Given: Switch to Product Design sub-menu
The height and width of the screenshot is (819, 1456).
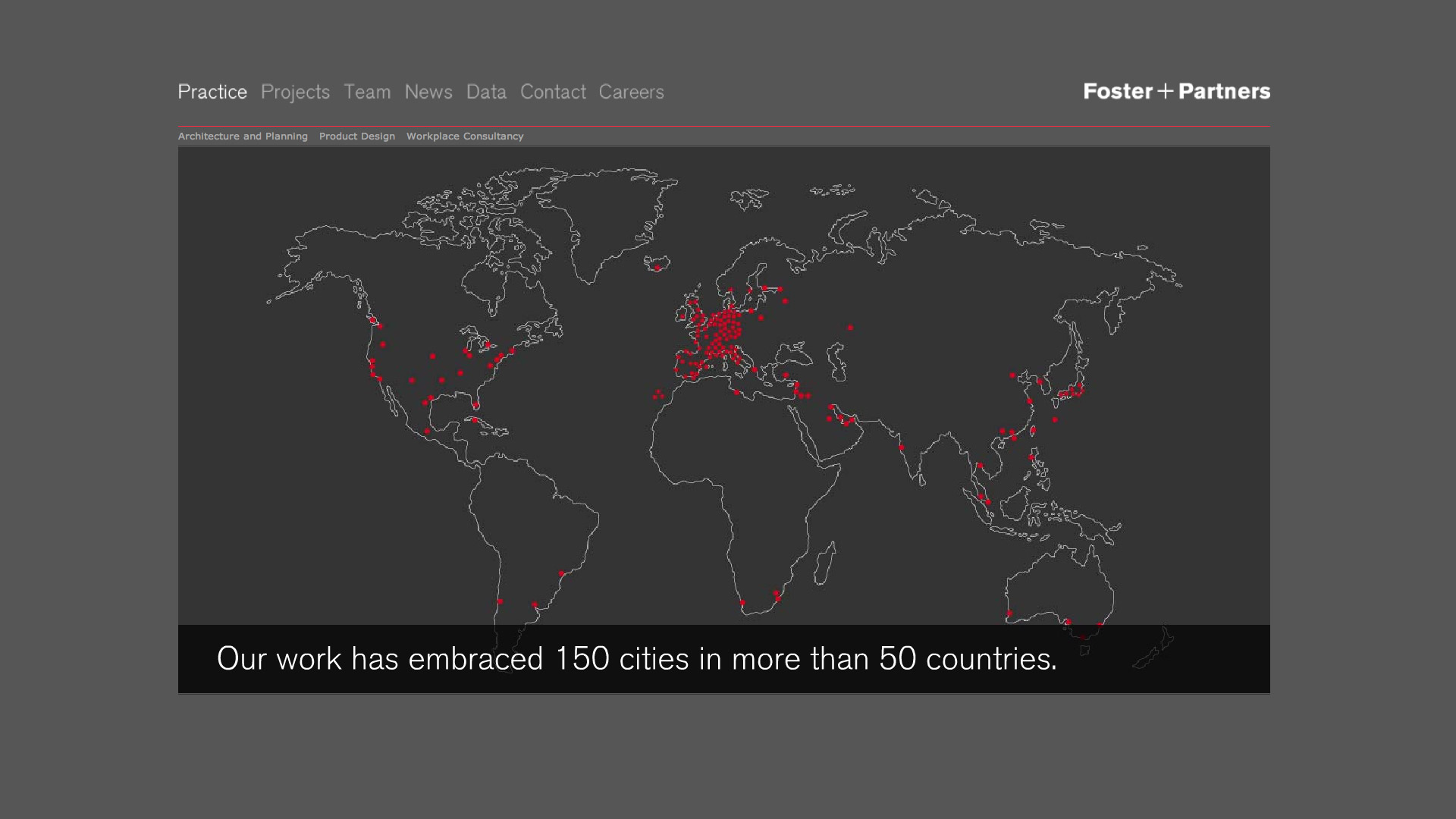Looking at the screenshot, I should [x=357, y=136].
